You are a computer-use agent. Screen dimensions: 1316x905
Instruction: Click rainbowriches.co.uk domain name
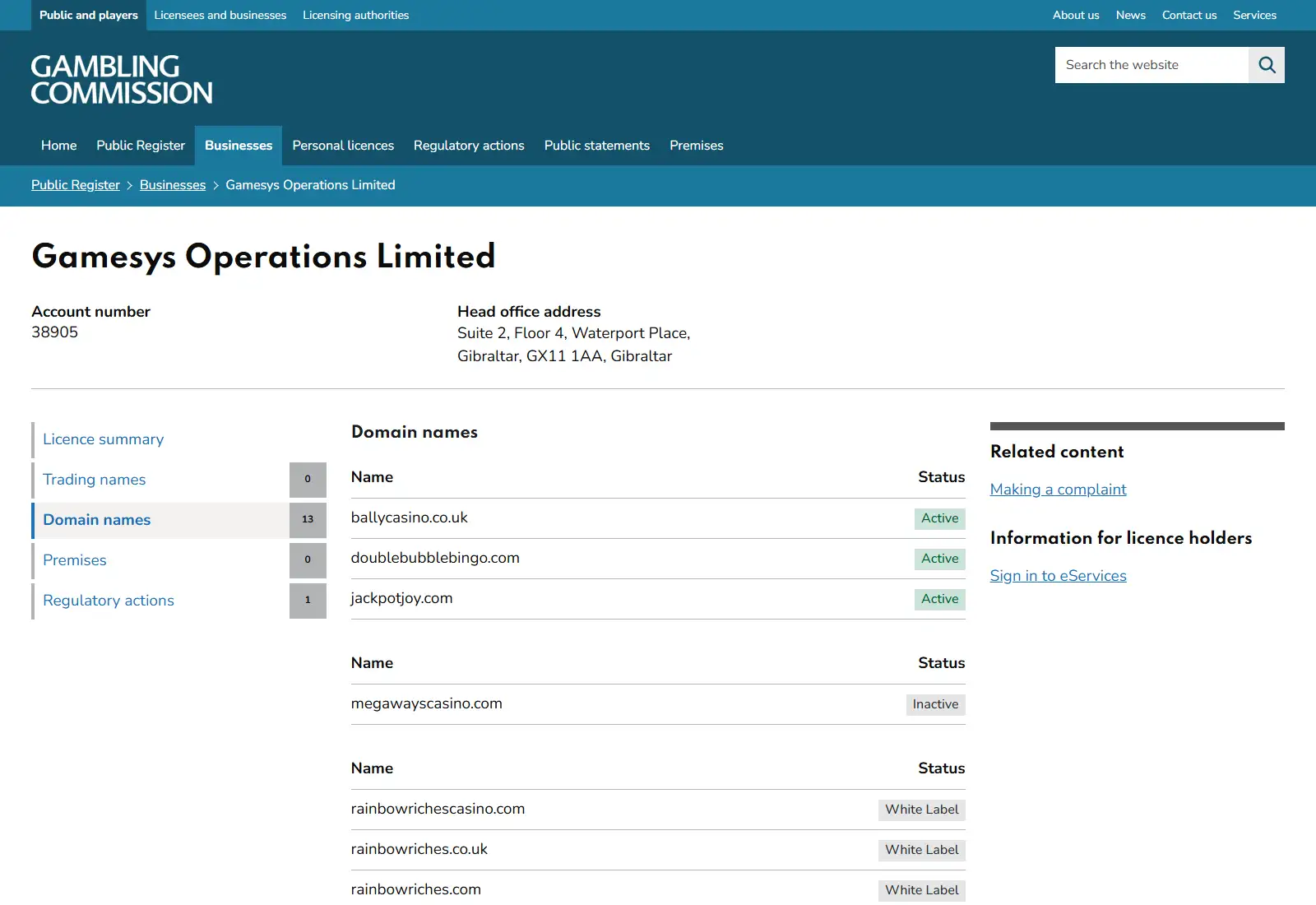(x=419, y=849)
